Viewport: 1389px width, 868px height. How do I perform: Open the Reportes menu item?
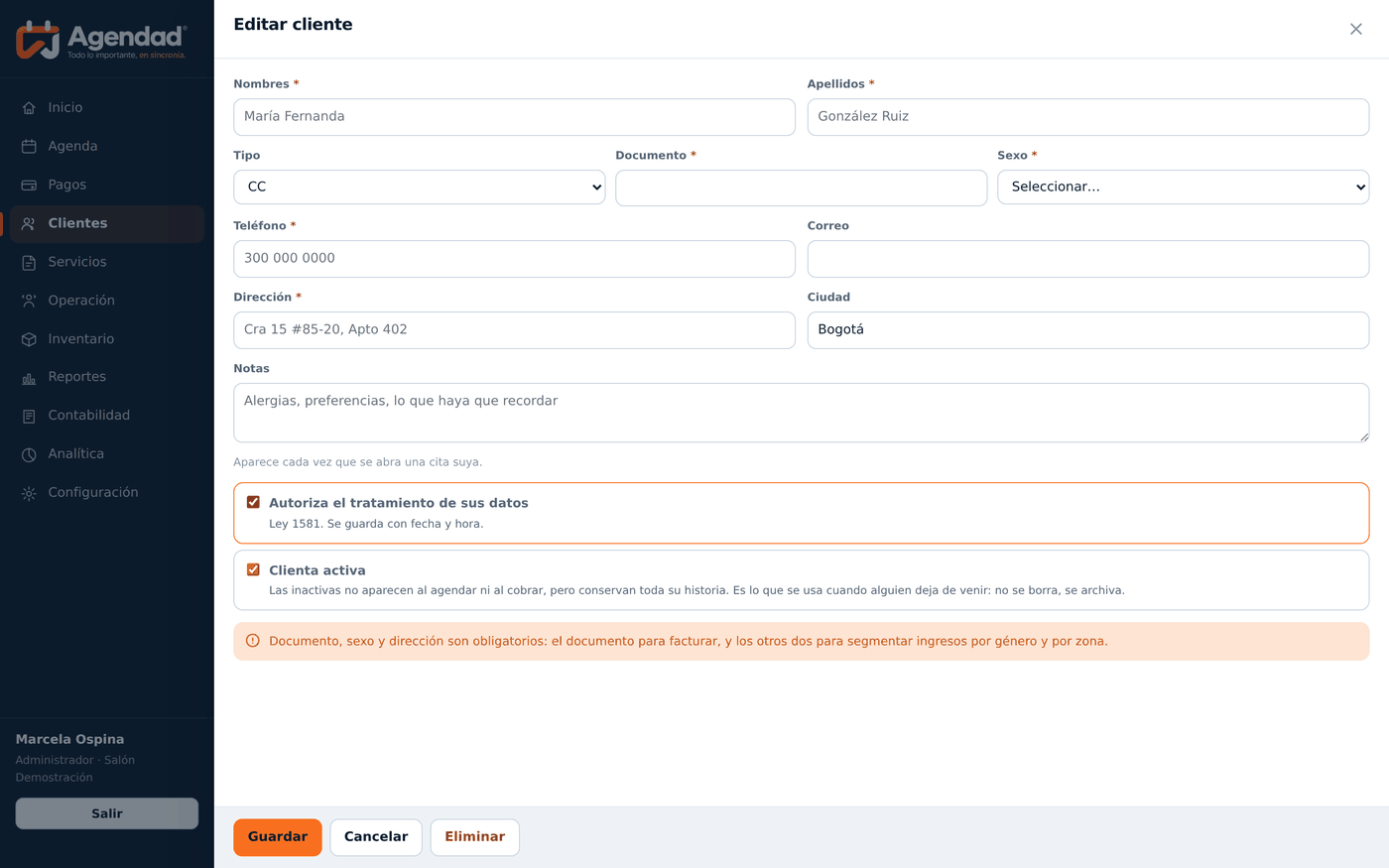click(107, 377)
